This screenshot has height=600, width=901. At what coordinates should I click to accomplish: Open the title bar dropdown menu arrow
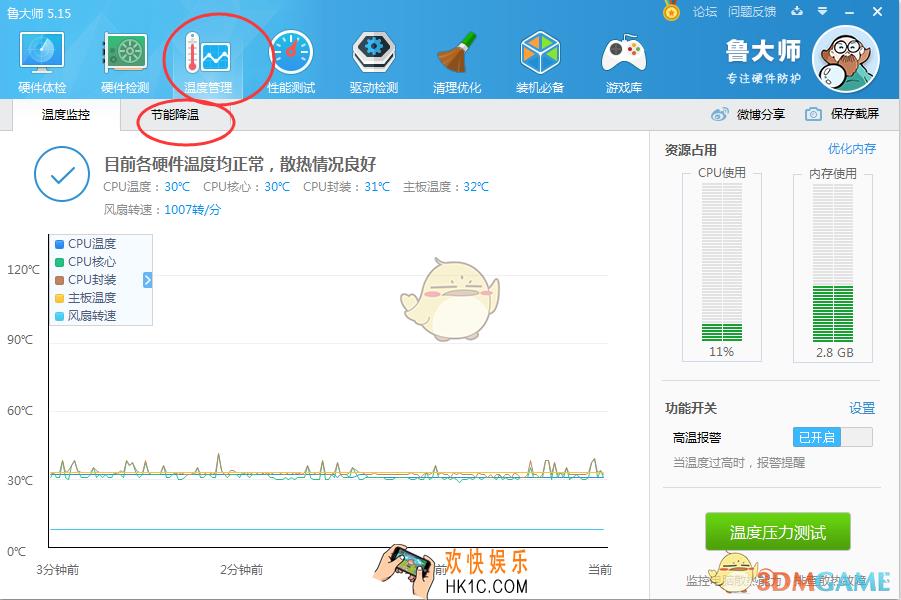coord(823,11)
